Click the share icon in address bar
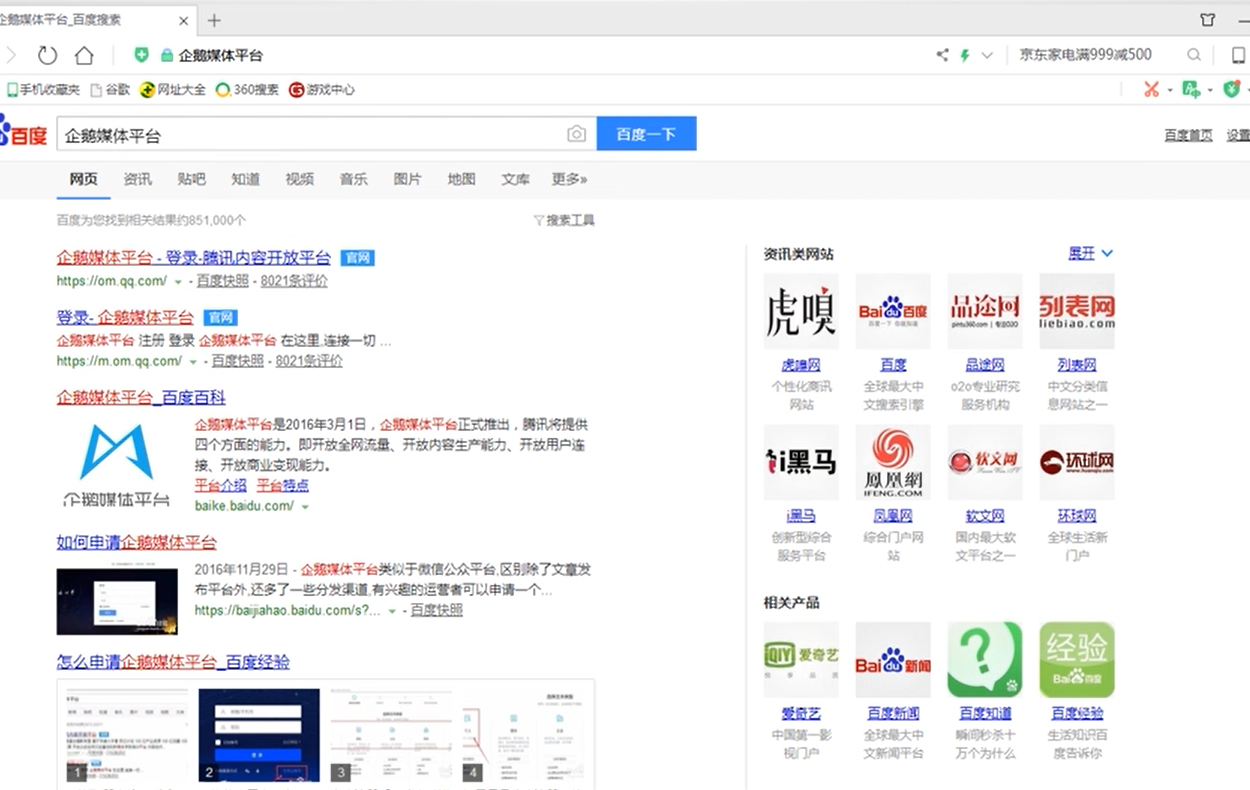1250x790 pixels. [x=942, y=55]
